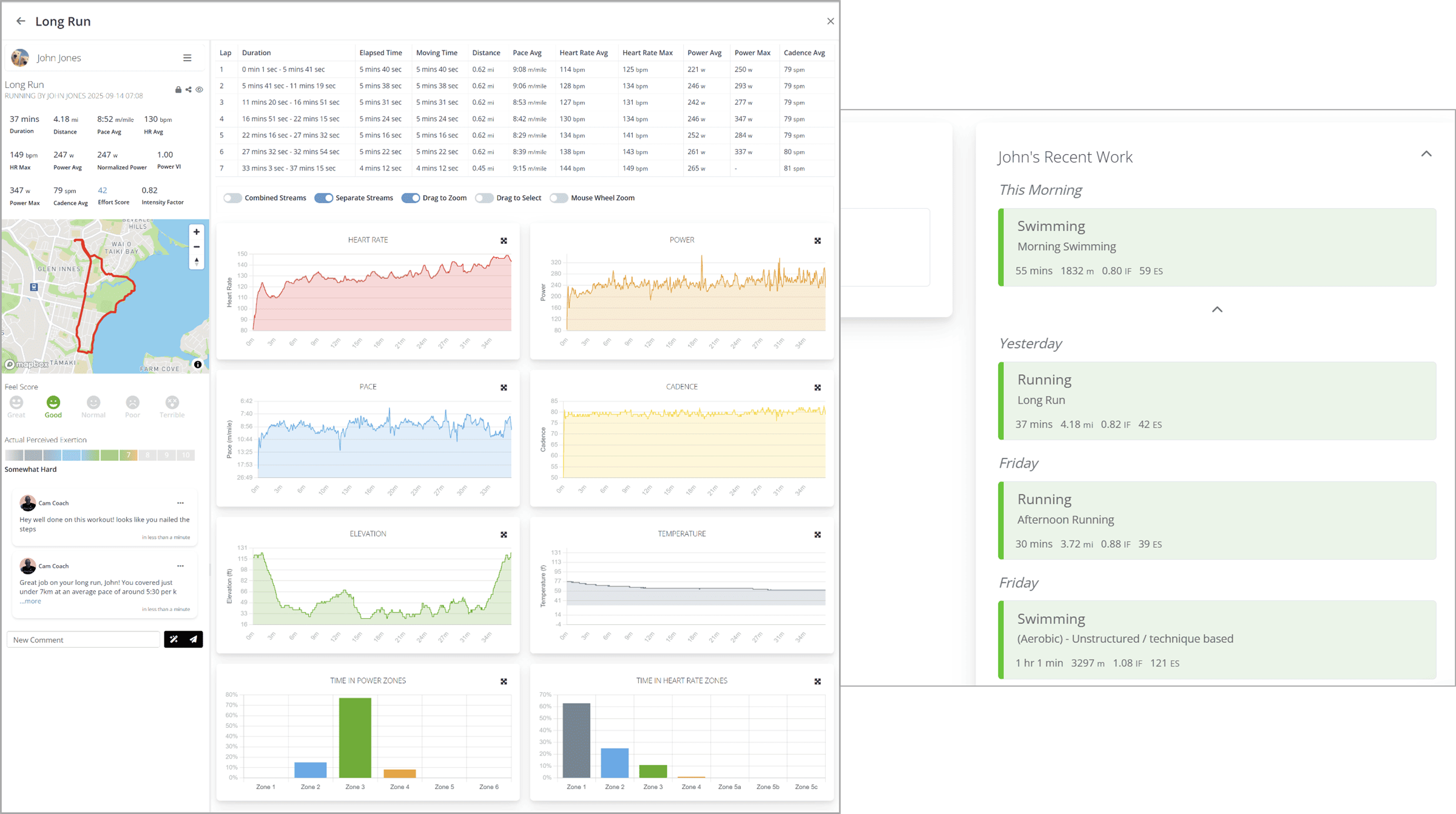Zoom out on the route map
The image size is (1456, 814).
pyautogui.click(x=197, y=247)
